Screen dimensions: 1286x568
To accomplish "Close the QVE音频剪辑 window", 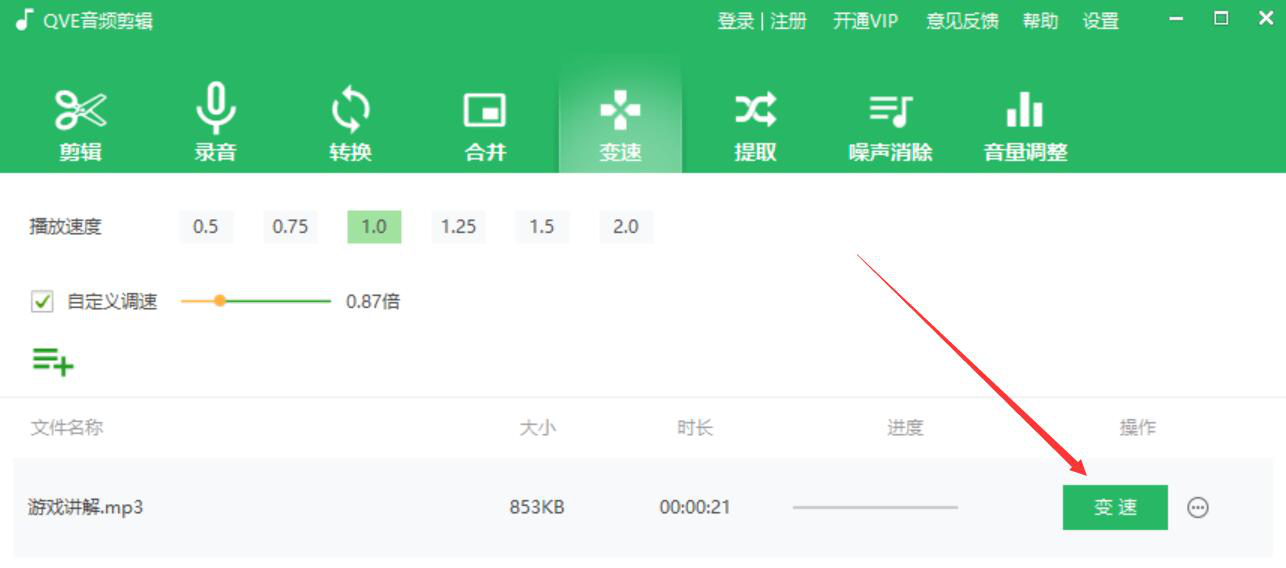I will [x=1264, y=19].
